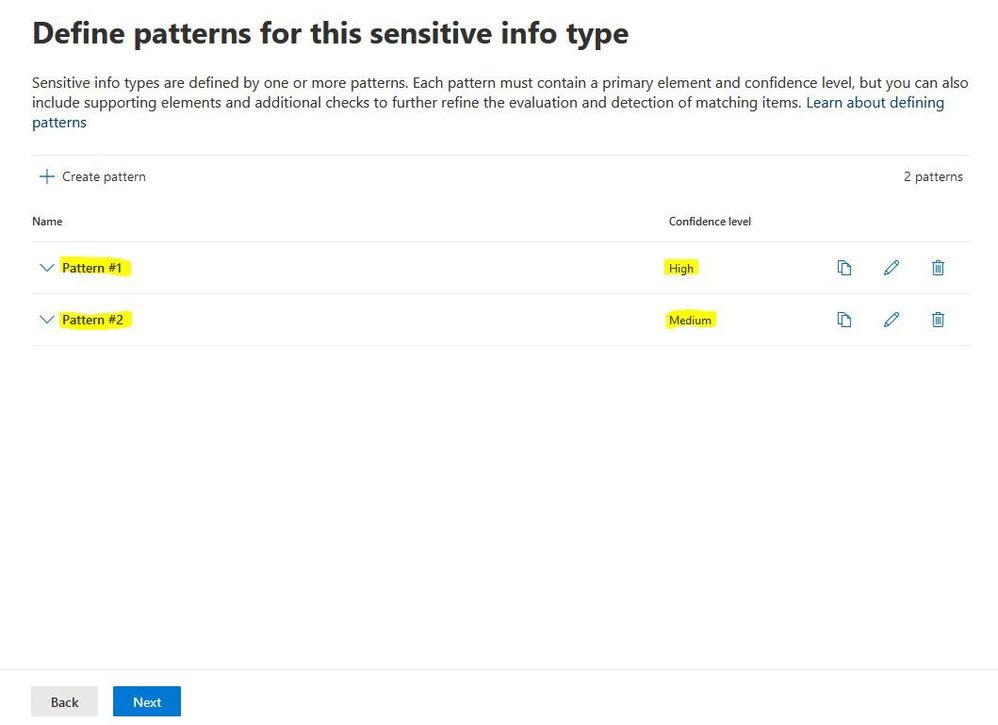The width and height of the screenshot is (998, 725).
Task: Delete Pattern #1 using the trash icon
Action: (938, 268)
